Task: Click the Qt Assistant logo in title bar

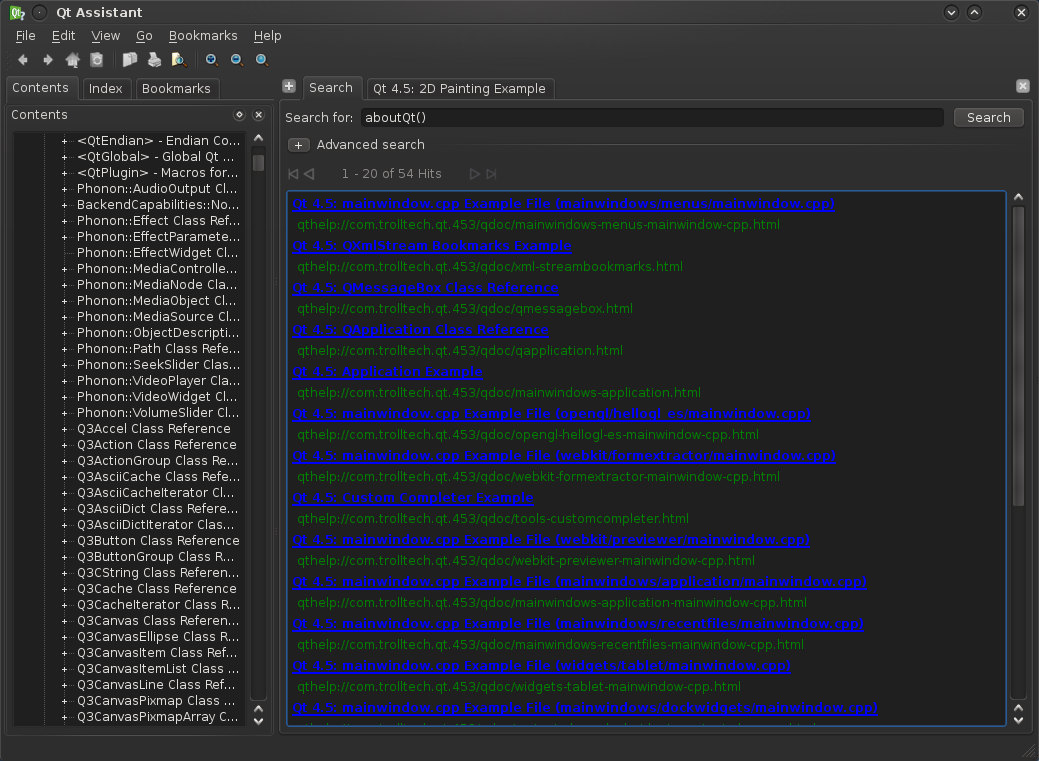Action: pos(17,13)
